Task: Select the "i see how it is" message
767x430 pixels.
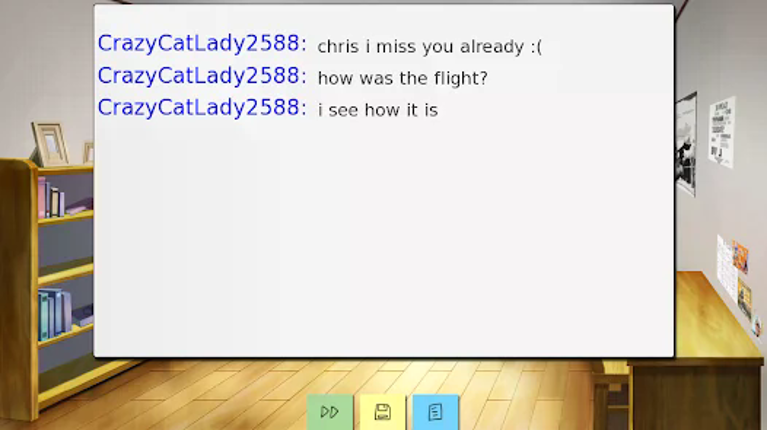Action: click(378, 110)
